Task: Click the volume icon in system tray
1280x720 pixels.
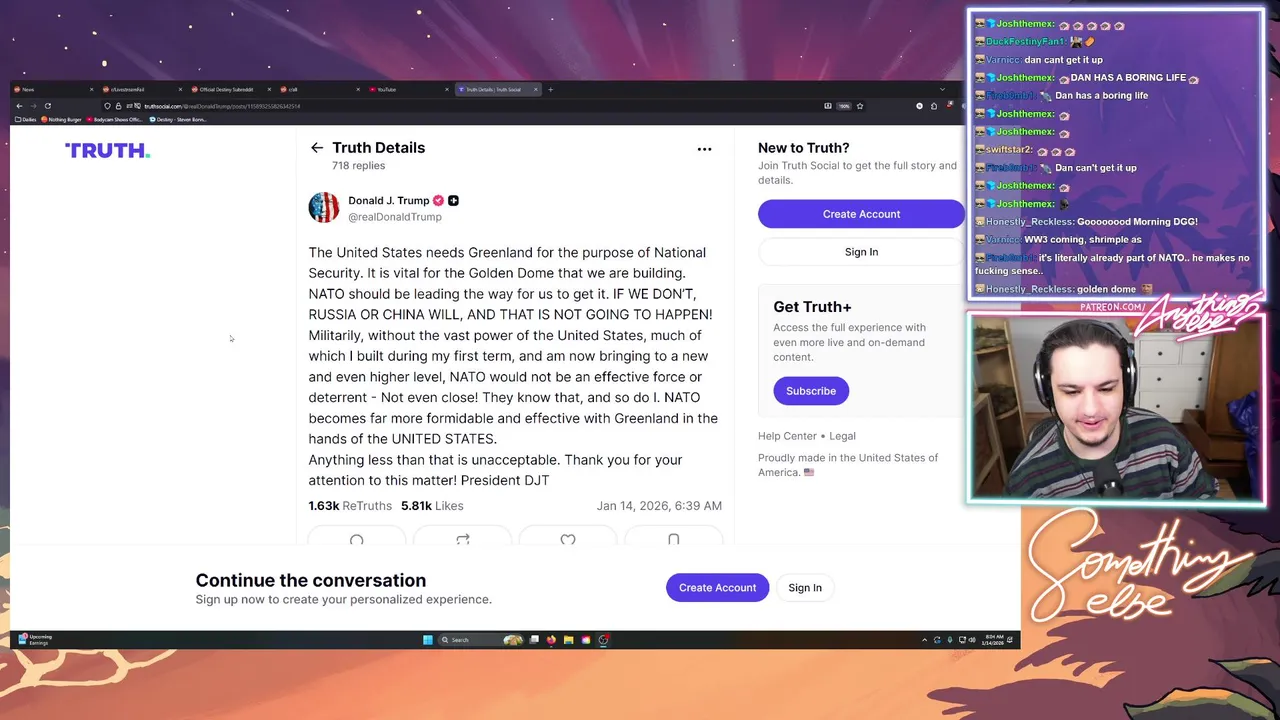Action: [971, 640]
